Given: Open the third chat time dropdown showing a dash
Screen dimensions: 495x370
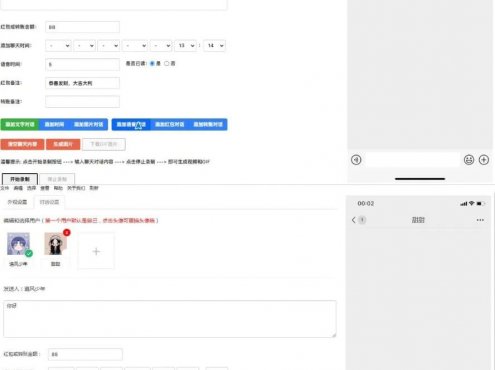Looking at the screenshot, I should click(109, 46).
